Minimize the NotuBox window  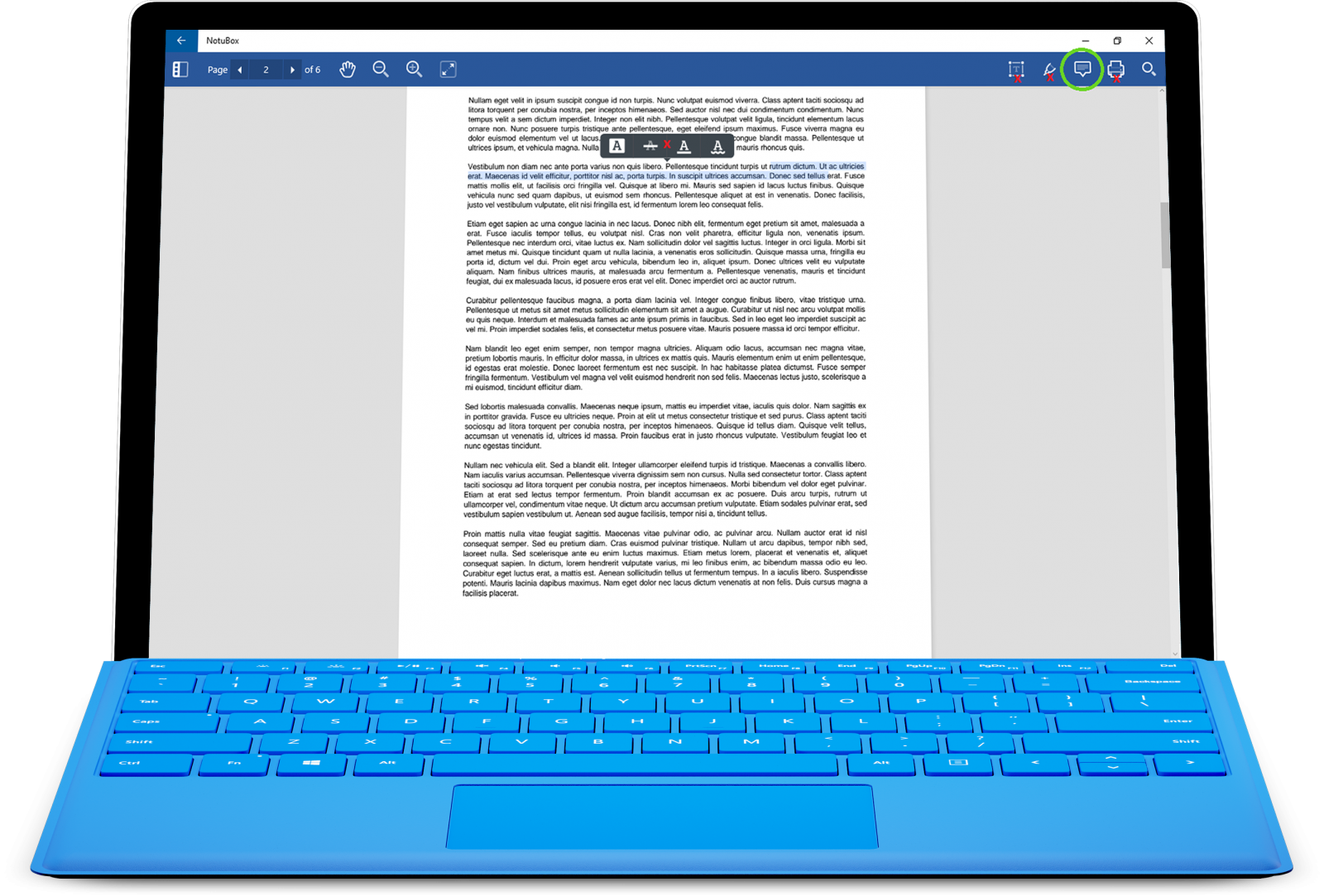point(1085,41)
